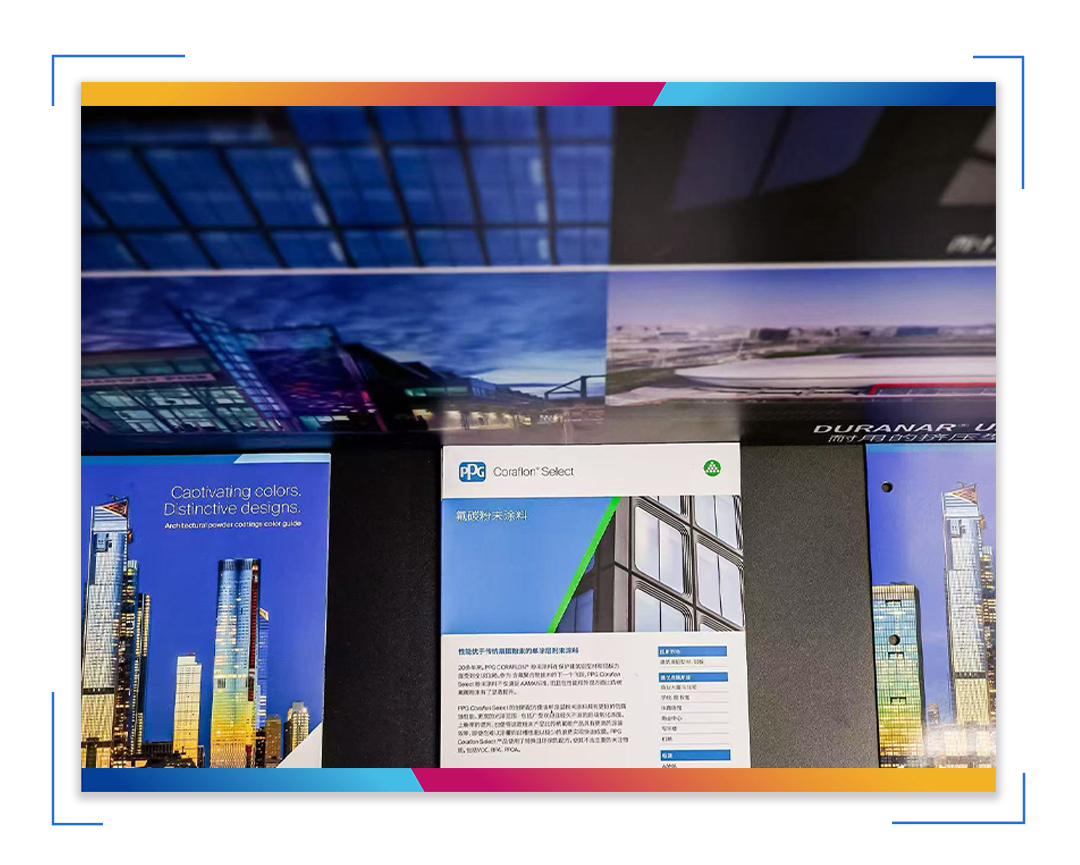This screenshot has width=1080, height=865.
Task: Click the PPG logo on the Coraflon brochure
Action: (x=472, y=472)
